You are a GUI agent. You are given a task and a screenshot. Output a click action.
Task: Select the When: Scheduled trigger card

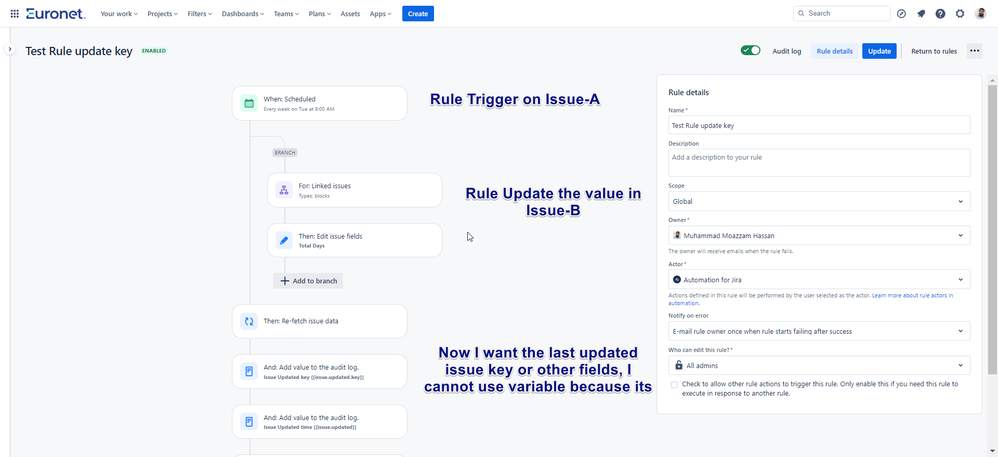click(320, 103)
